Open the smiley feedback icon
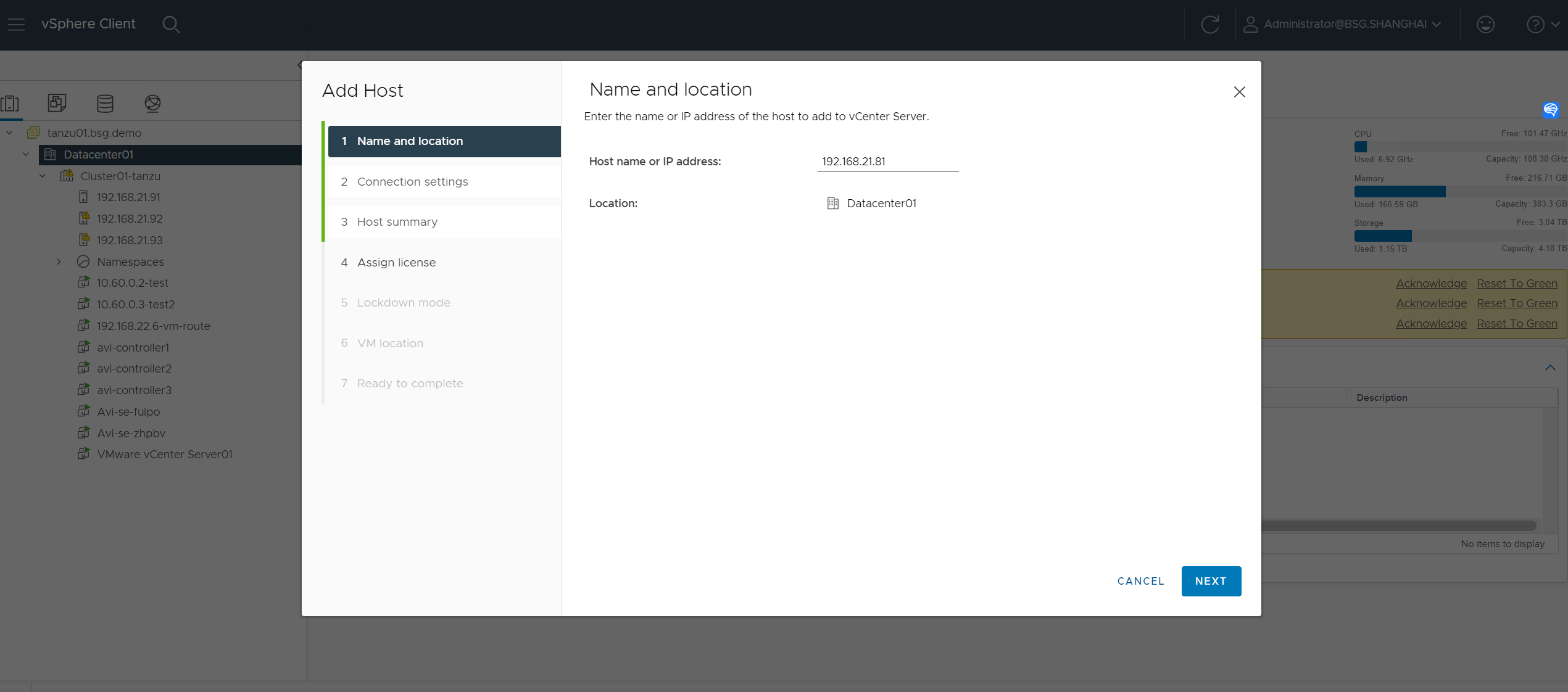Screen dimensions: 1568x692 tap(1485, 24)
